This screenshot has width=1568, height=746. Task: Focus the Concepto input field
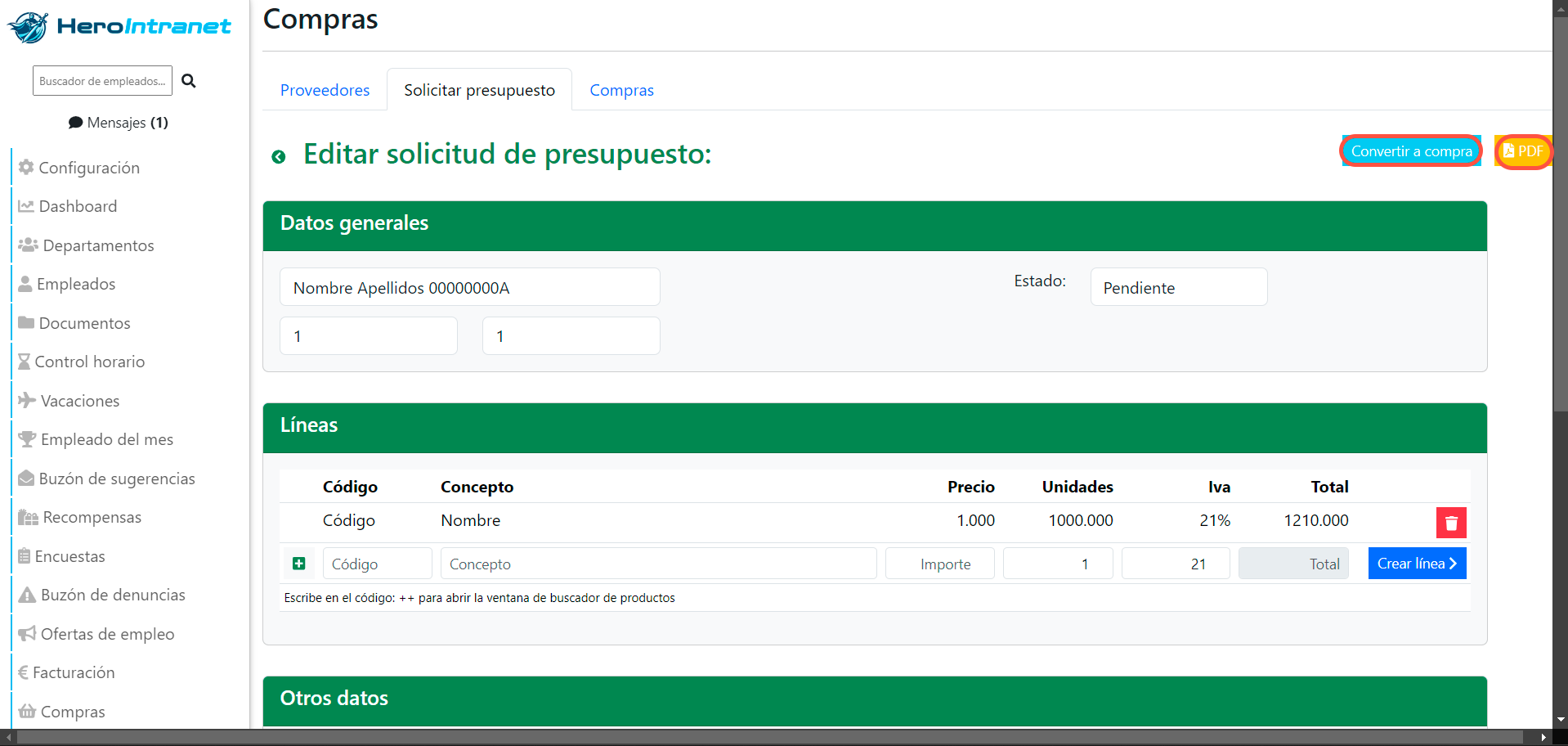(x=659, y=564)
